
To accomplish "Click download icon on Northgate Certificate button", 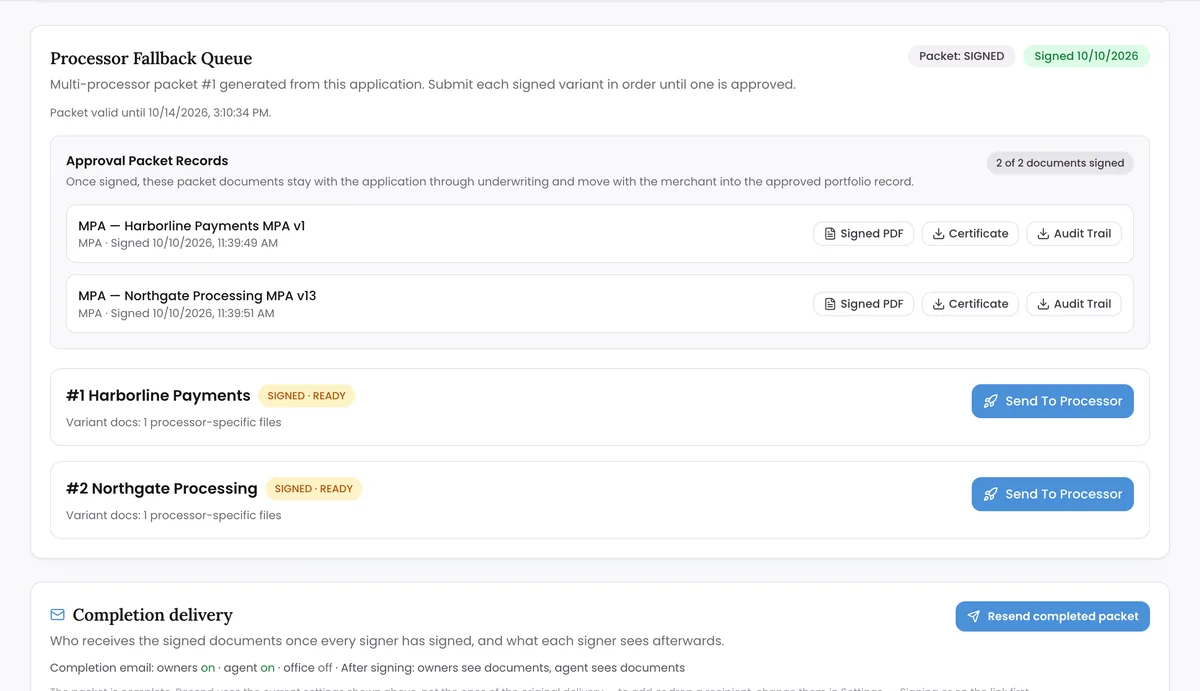I will click(938, 304).
